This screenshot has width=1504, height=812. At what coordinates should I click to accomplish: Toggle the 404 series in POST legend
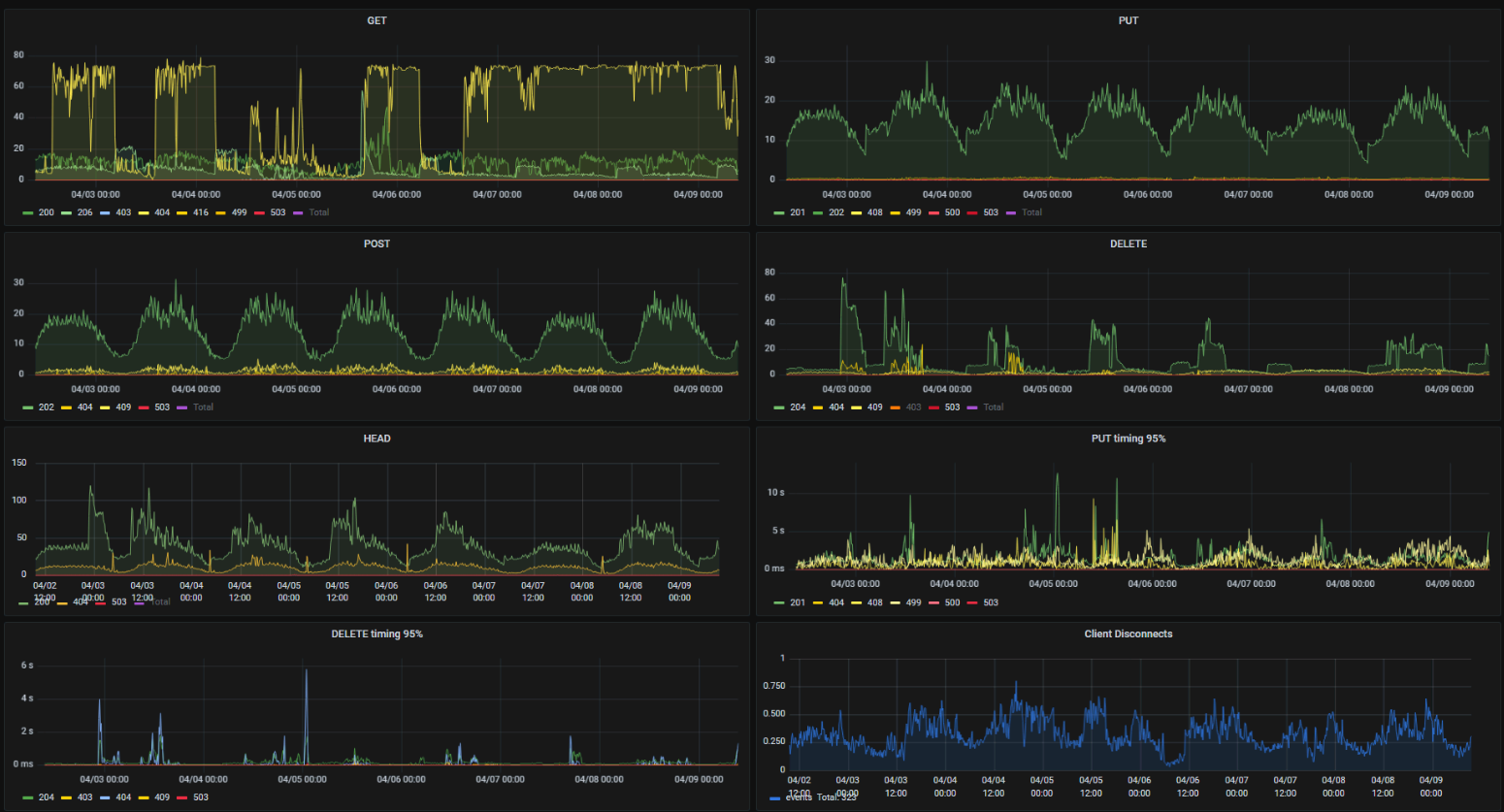pyautogui.click(x=84, y=407)
